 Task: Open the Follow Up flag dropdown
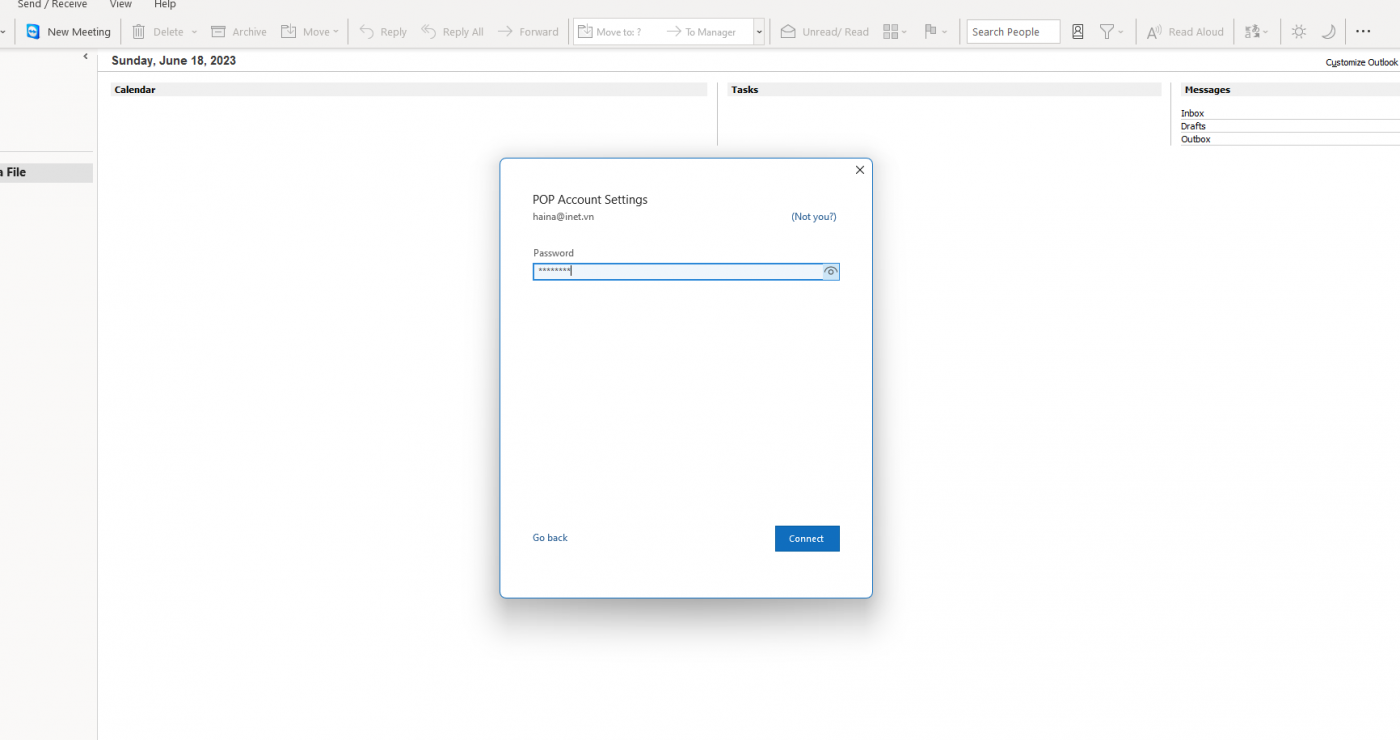pyautogui.click(x=935, y=32)
